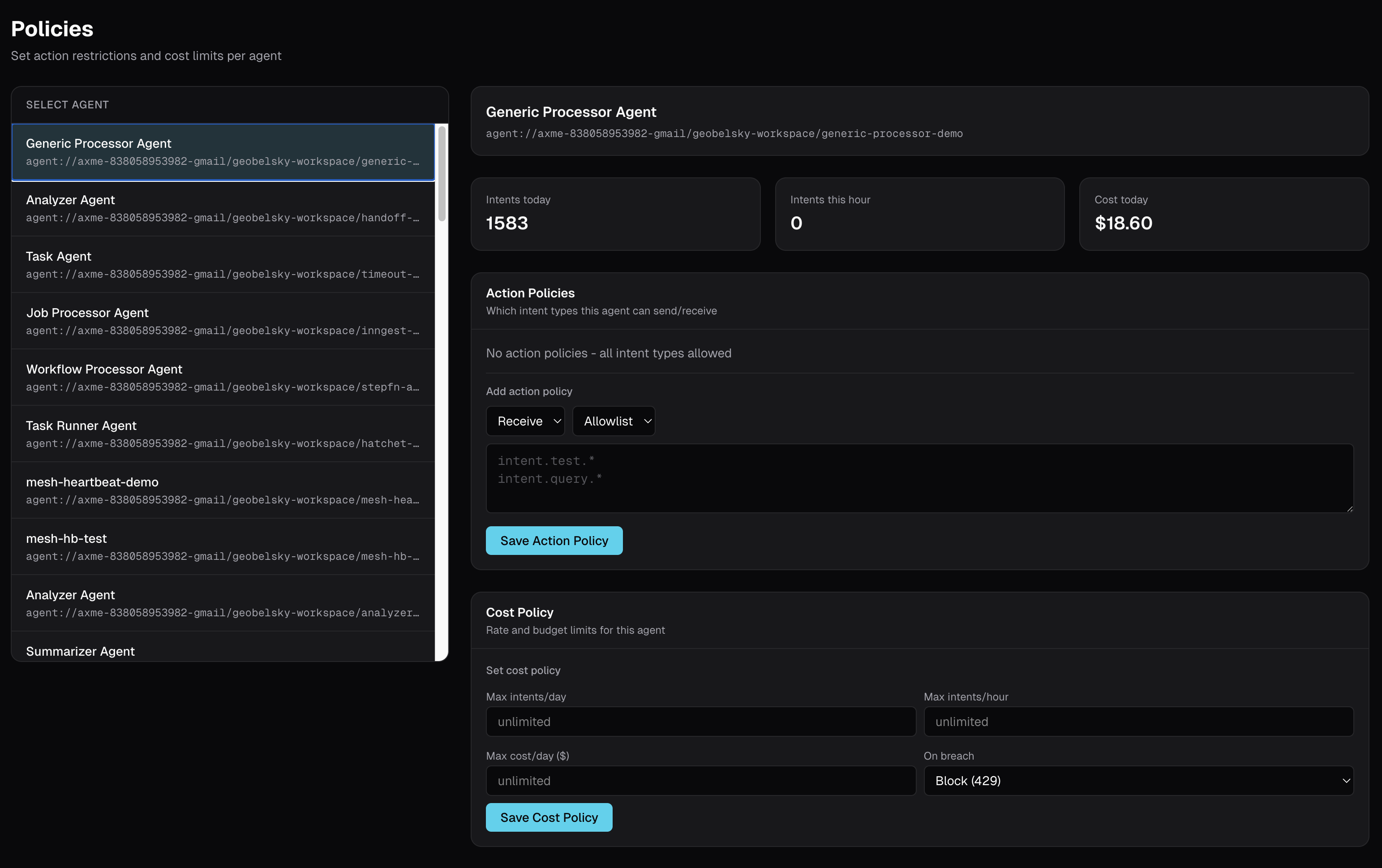Screen dimensions: 1382x868
Task: Click the Max intents/hour field
Action: pyautogui.click(x=1138, y=722)
